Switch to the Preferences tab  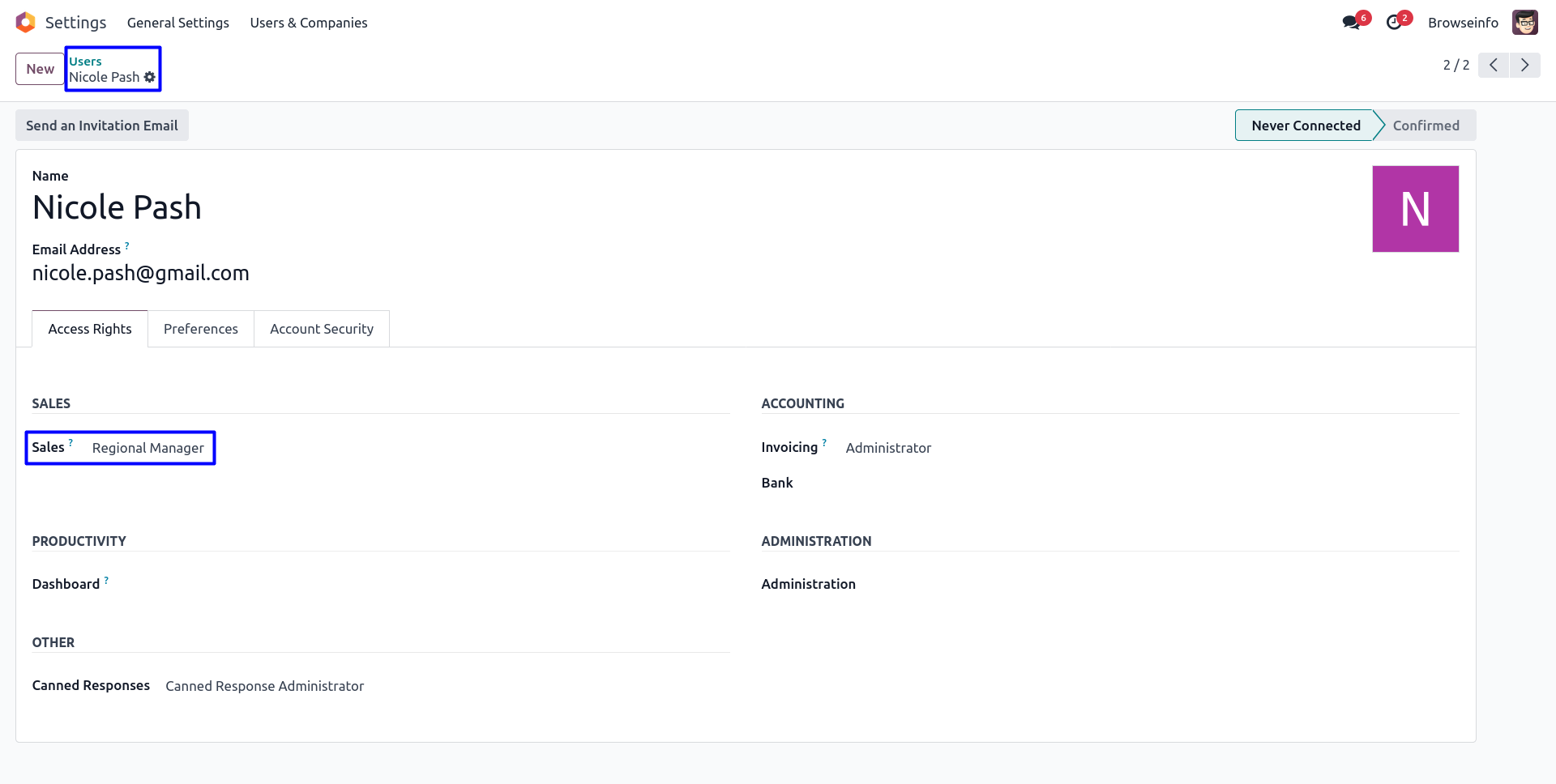pos(201,329)
